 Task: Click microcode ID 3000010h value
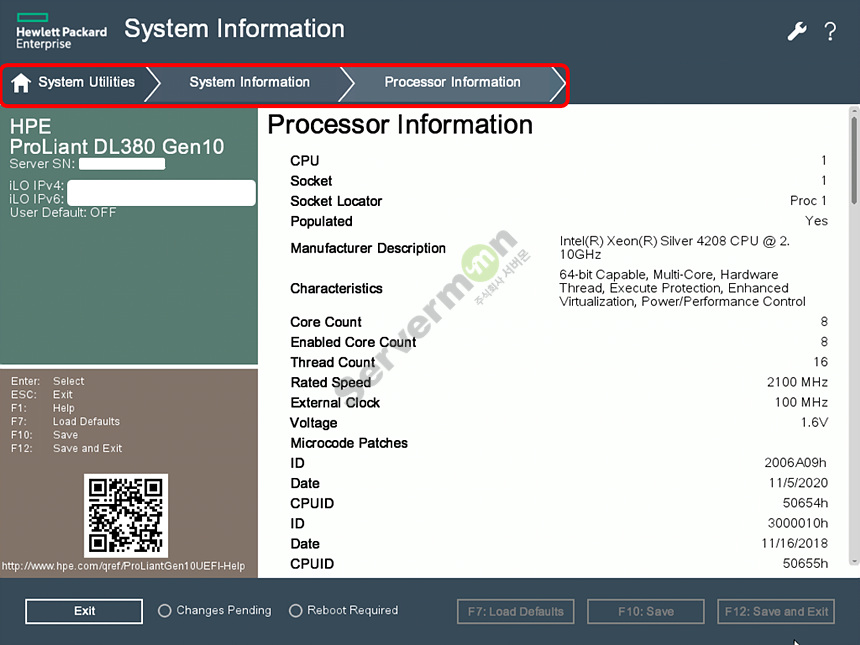(x=797, y=524)
